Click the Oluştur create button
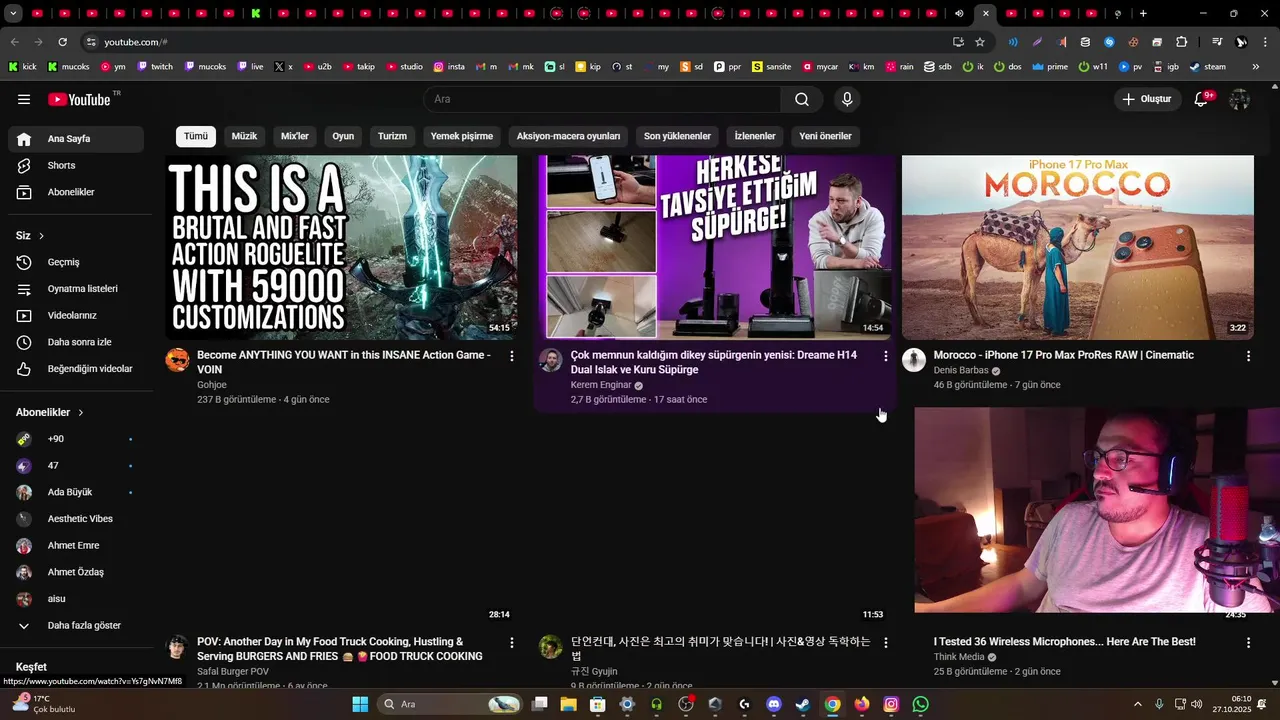Viewport: 1280px width, 720px height. pos(1145,99)
